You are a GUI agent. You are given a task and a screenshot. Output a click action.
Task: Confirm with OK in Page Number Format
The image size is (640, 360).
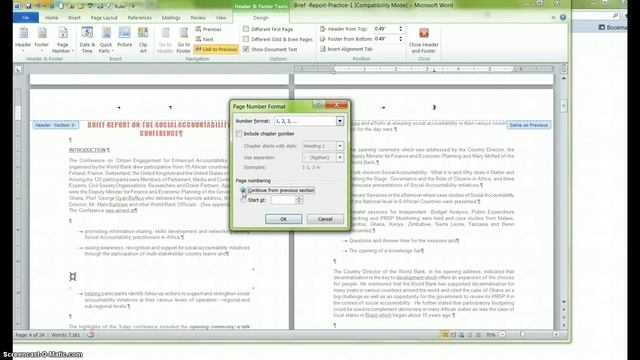pos(284,219)
